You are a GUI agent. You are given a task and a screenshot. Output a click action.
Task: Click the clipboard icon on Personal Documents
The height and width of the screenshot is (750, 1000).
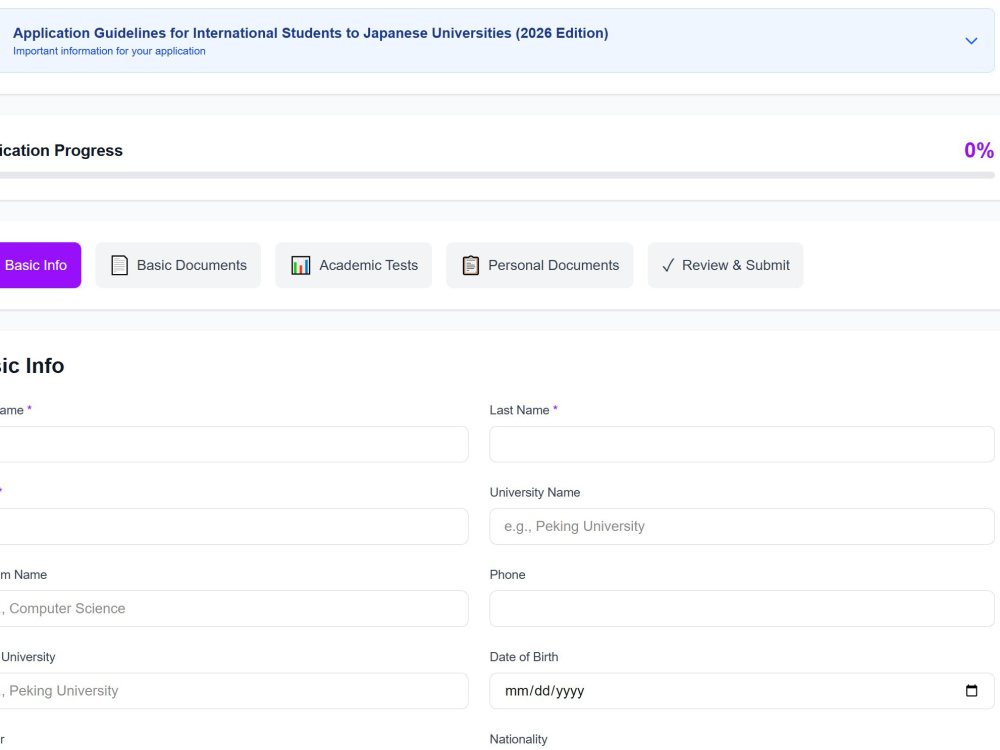click(471, 265)
